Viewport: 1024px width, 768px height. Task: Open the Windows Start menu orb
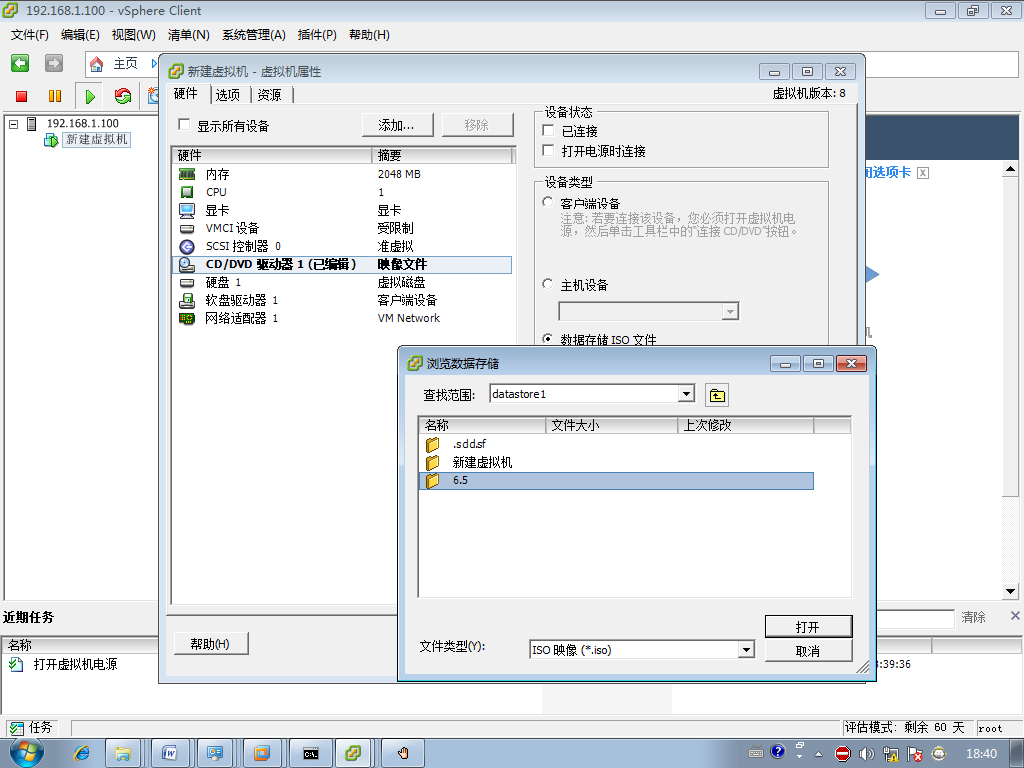[x=27, y=752]
